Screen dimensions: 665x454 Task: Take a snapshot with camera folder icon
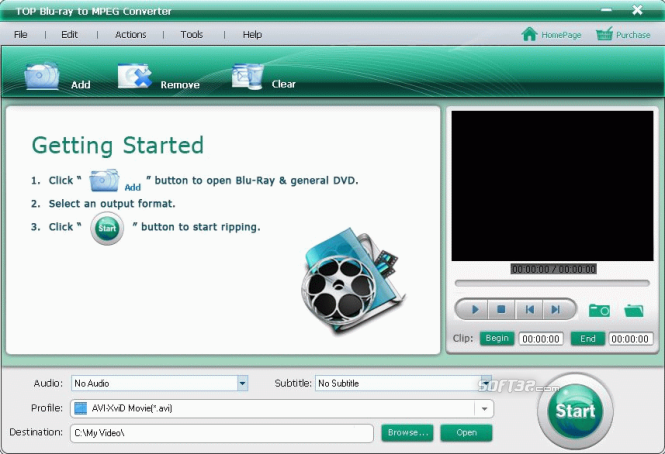(x=599, y=310)
